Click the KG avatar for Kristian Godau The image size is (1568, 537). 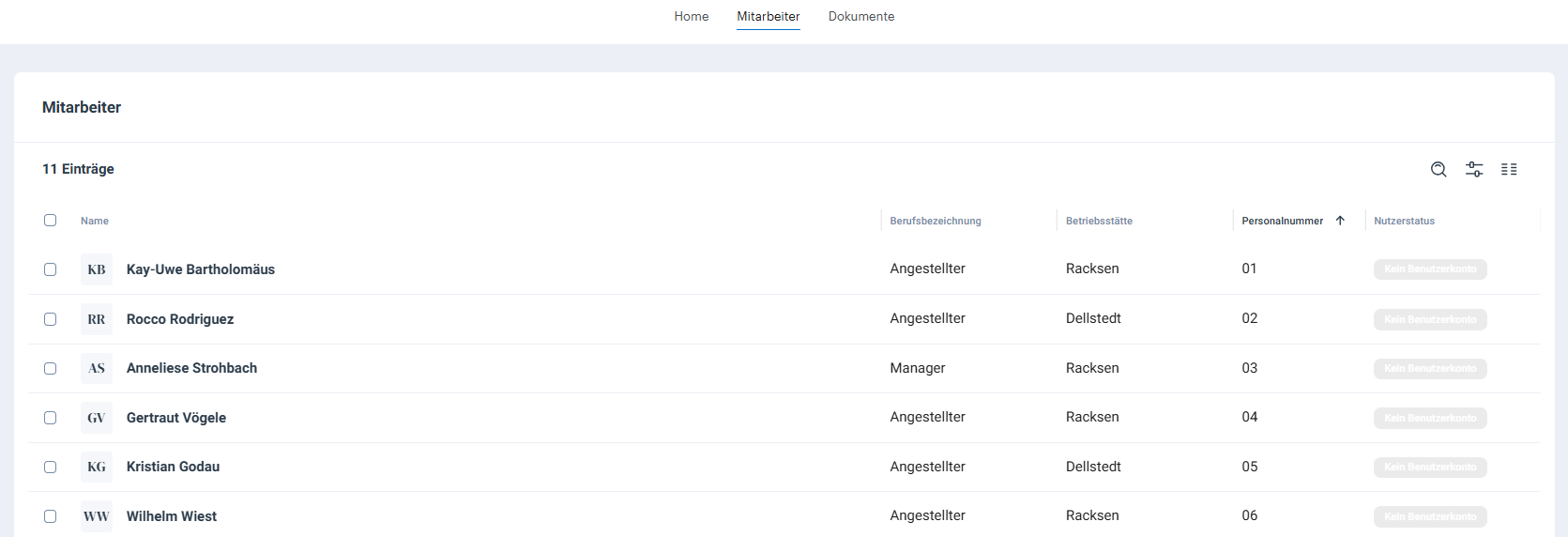pos(97,467)
